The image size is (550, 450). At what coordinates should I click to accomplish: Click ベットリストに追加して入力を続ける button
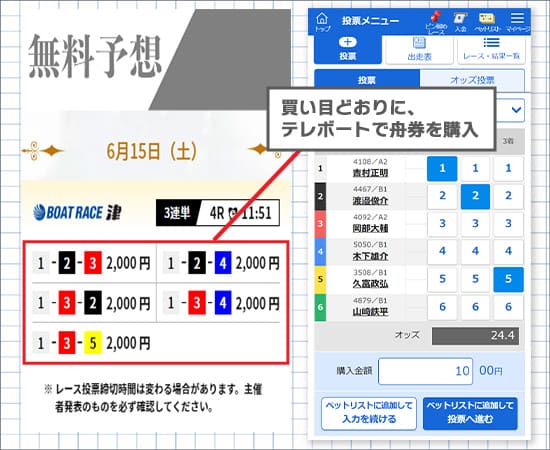coord(369,413)
